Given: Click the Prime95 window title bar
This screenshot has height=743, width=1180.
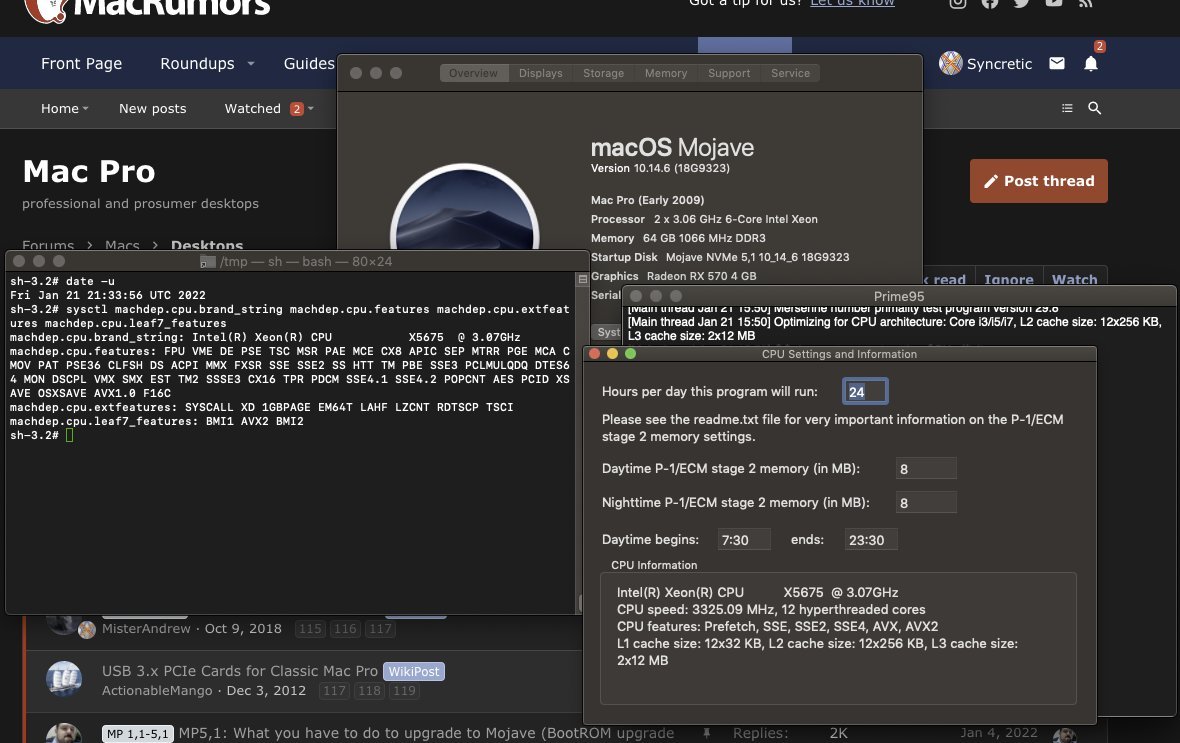Looking at the screenshot, I should coord(899,296).
